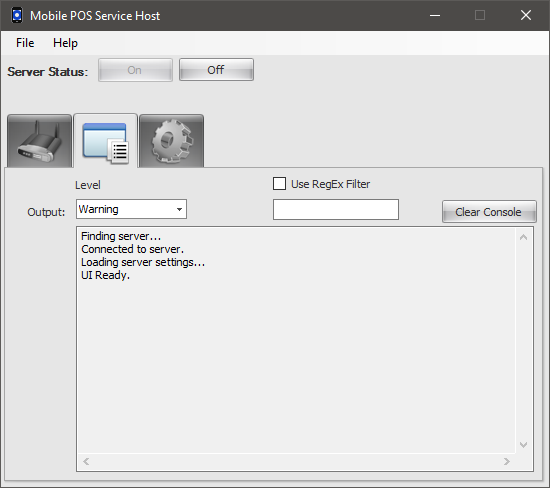Click the RegEx filter text field
Screen dimensions: 550x488
point(336,209)
